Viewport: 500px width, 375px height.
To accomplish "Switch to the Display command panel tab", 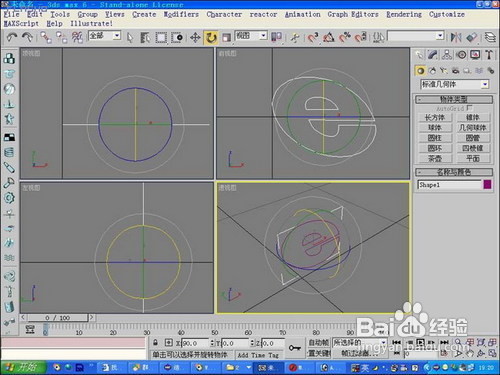I will click(x=475, y=55).
